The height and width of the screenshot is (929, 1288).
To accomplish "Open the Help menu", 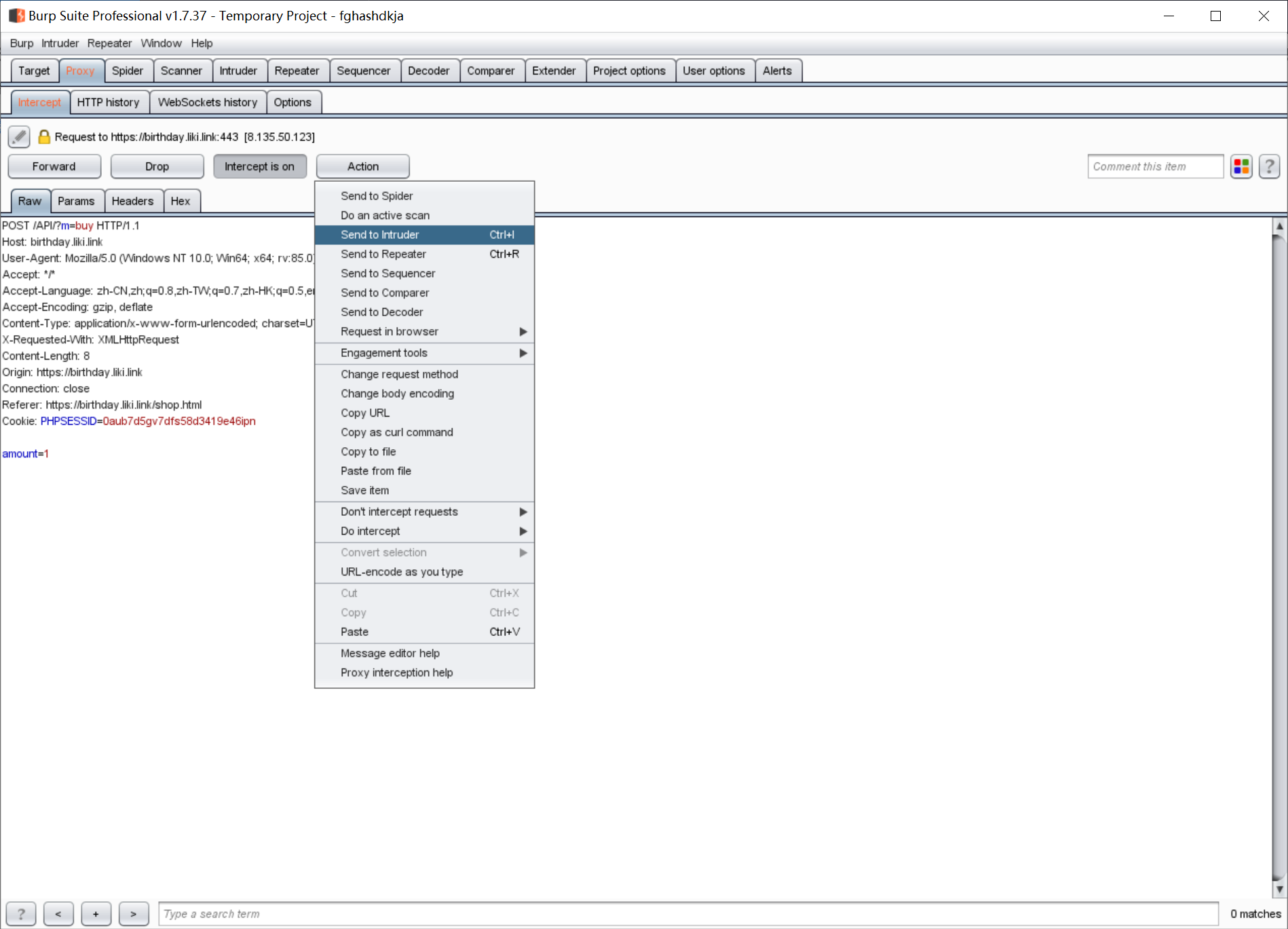I will pos(202,43).
